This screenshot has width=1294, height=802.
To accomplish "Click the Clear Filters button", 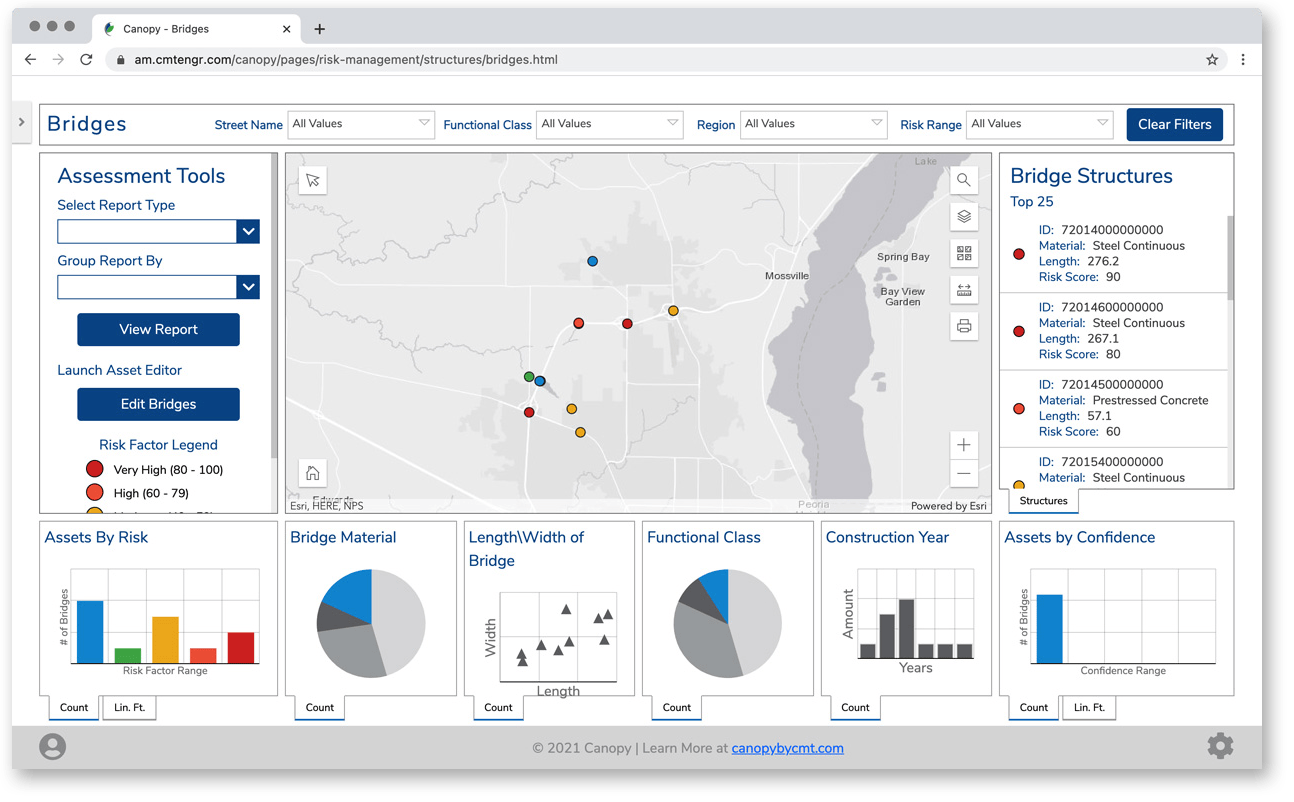I will coord(1174,124).
